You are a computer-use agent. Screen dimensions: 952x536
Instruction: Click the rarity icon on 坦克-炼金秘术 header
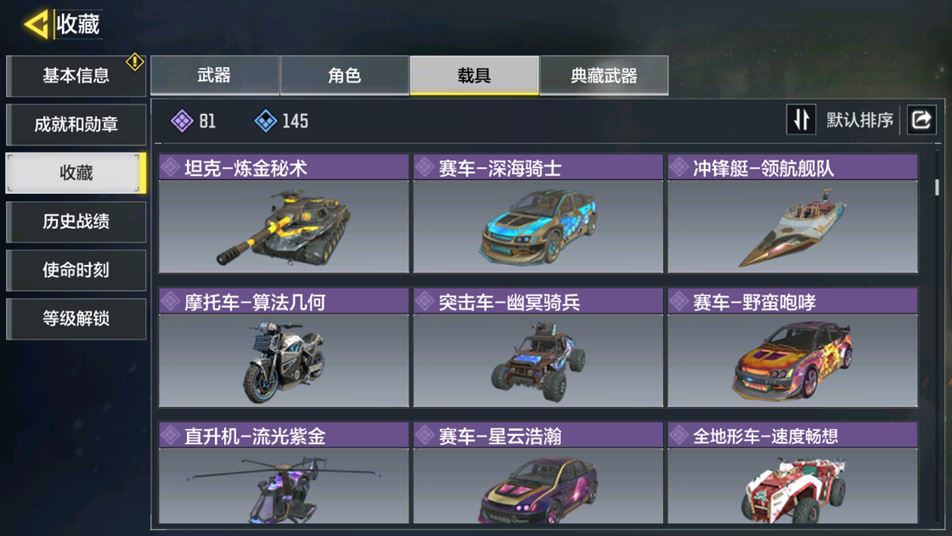pos(171,168)
